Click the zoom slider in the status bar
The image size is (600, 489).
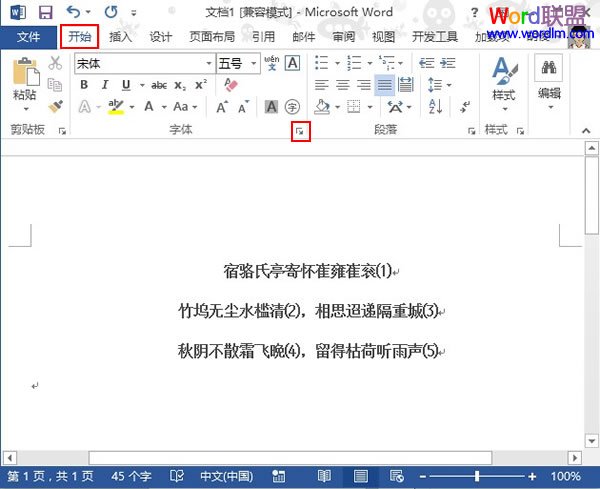(x=477, y=476)
